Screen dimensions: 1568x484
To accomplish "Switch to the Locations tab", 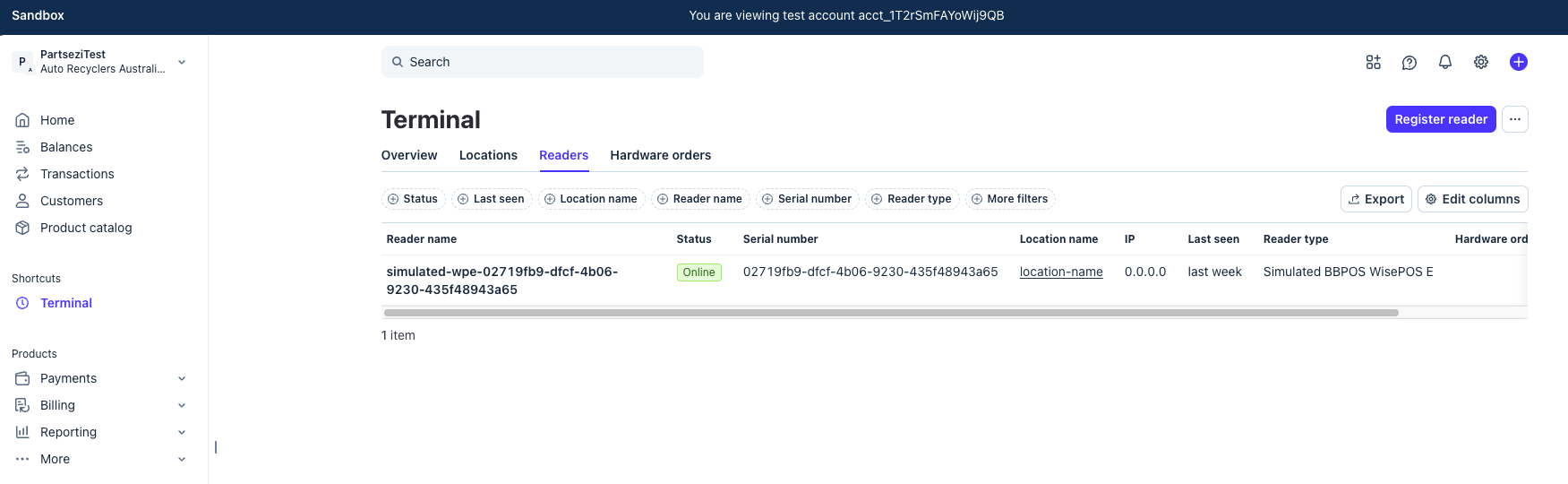I will coord(488,155).
